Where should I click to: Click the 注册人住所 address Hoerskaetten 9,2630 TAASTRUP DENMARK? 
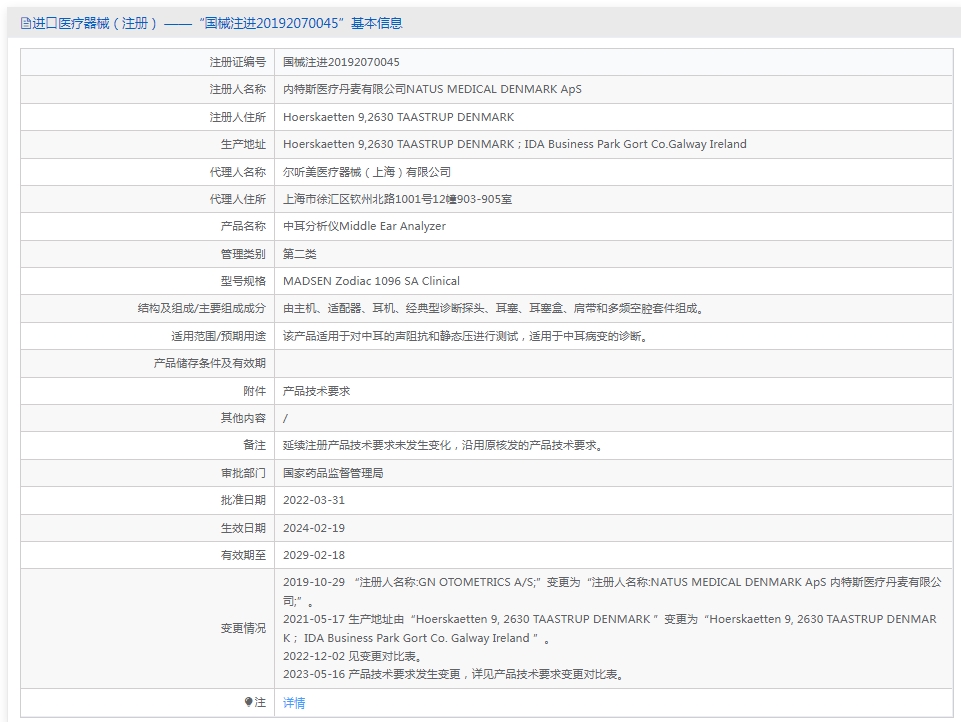pyautogui.click(x=398, y=117)
